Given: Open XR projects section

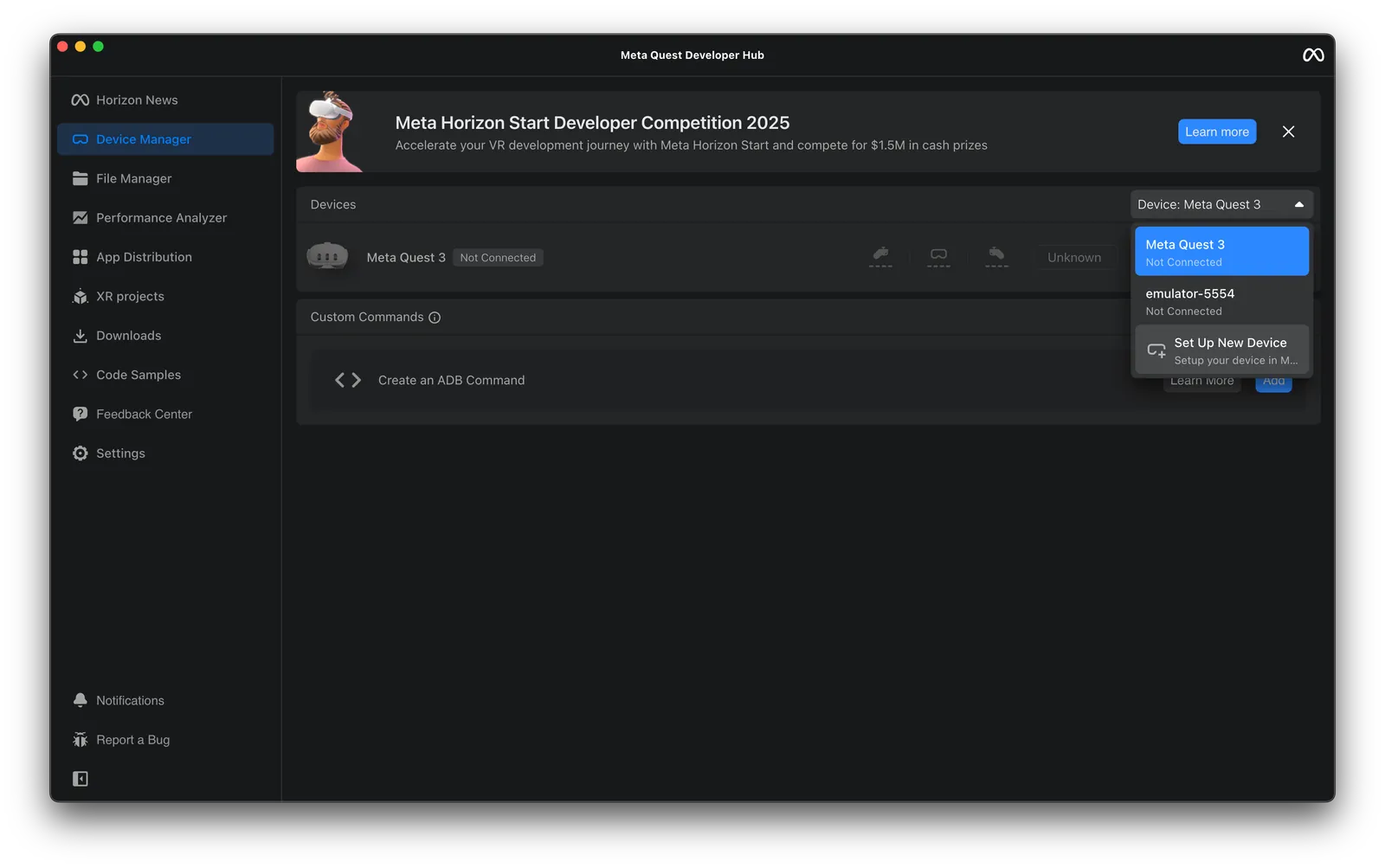Looking at the screenshot, I should point(165,296).
